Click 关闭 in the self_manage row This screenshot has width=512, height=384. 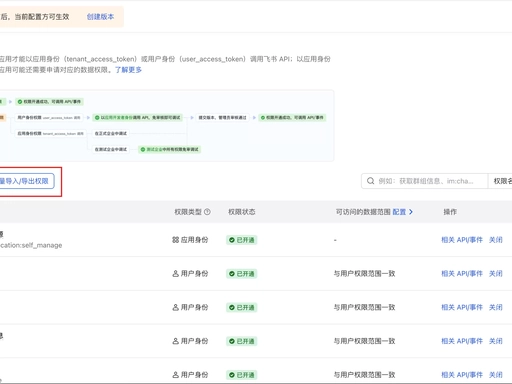tap(495, 240)
